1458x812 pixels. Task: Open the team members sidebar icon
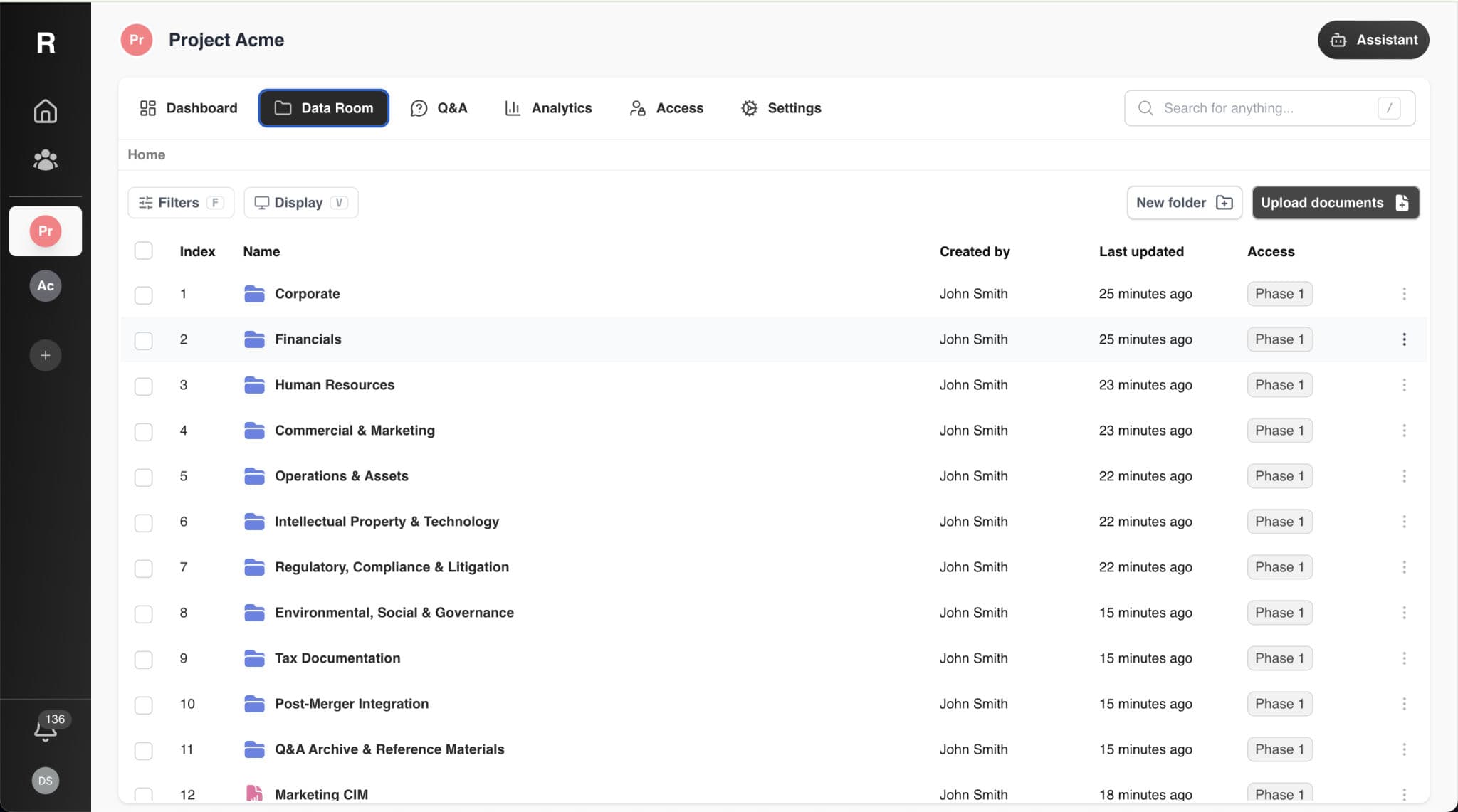45,159
